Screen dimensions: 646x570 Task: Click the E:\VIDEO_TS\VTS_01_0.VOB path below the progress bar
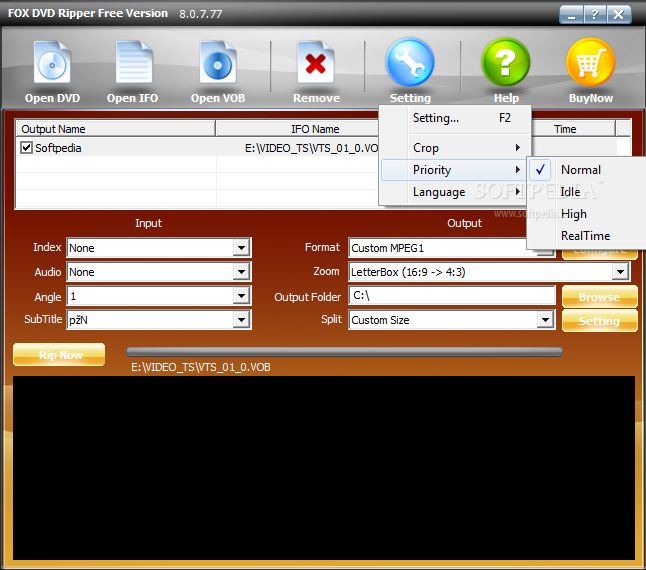coord(201,367)
